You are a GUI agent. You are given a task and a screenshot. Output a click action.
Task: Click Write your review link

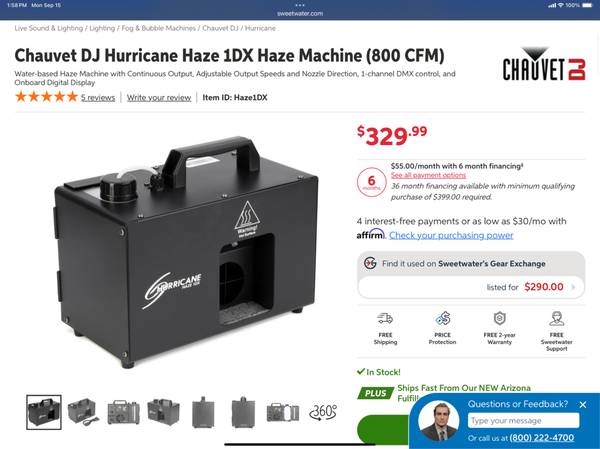(159, 98)
